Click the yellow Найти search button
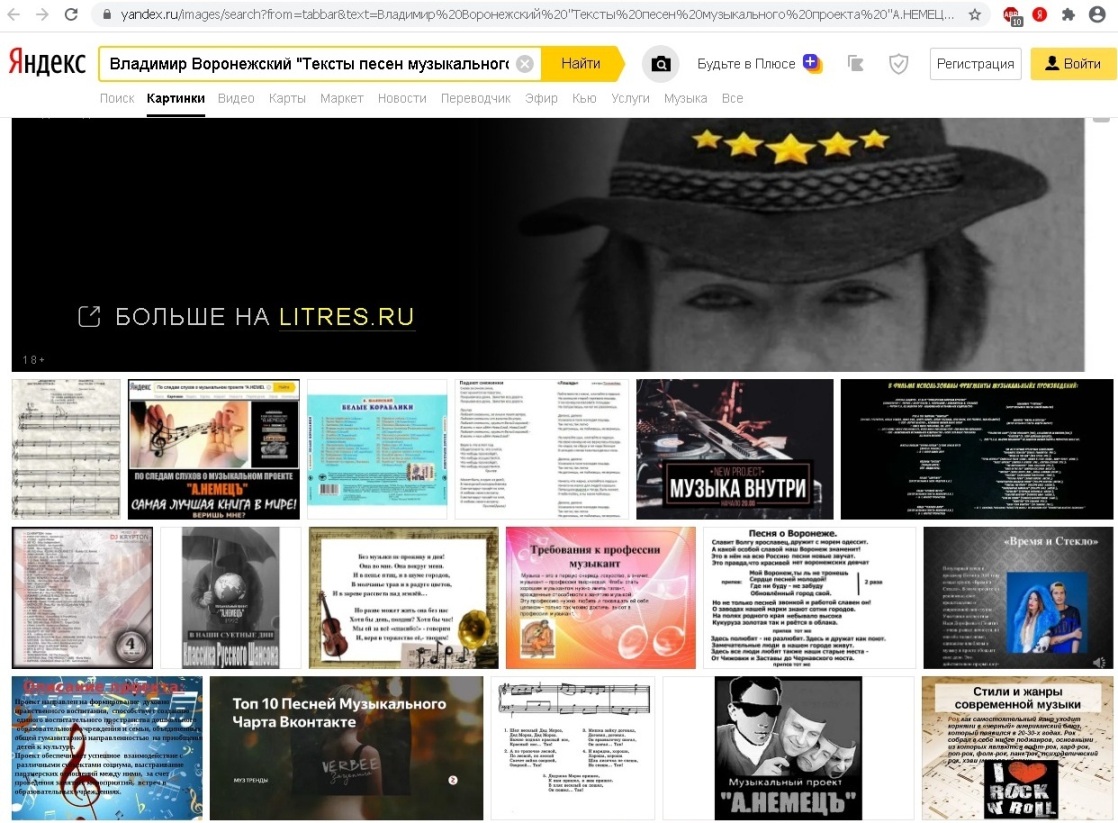1118x823 pixels. tap(581, 63)
